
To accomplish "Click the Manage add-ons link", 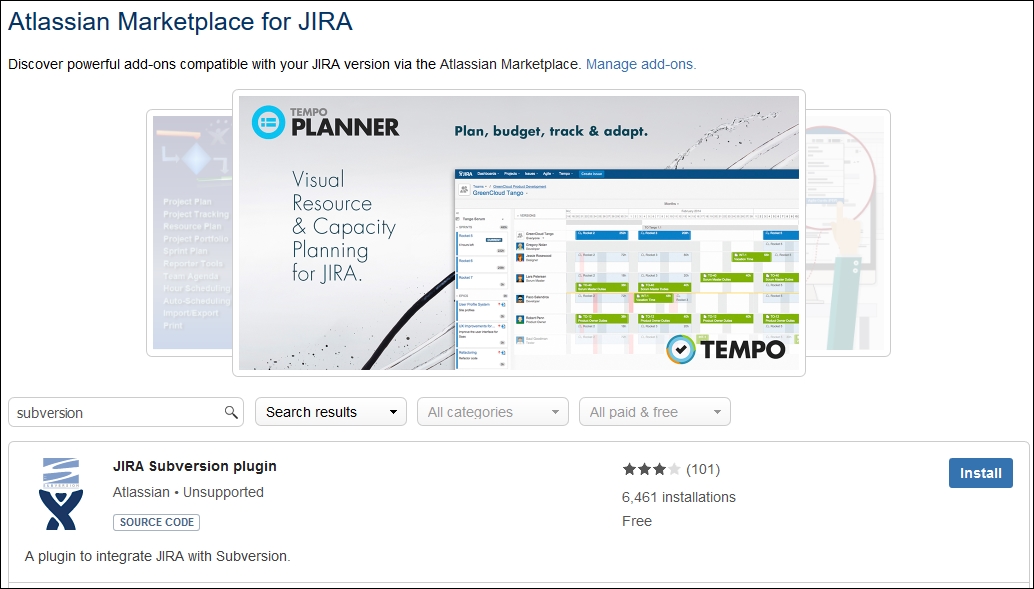I will click(640, 64).
